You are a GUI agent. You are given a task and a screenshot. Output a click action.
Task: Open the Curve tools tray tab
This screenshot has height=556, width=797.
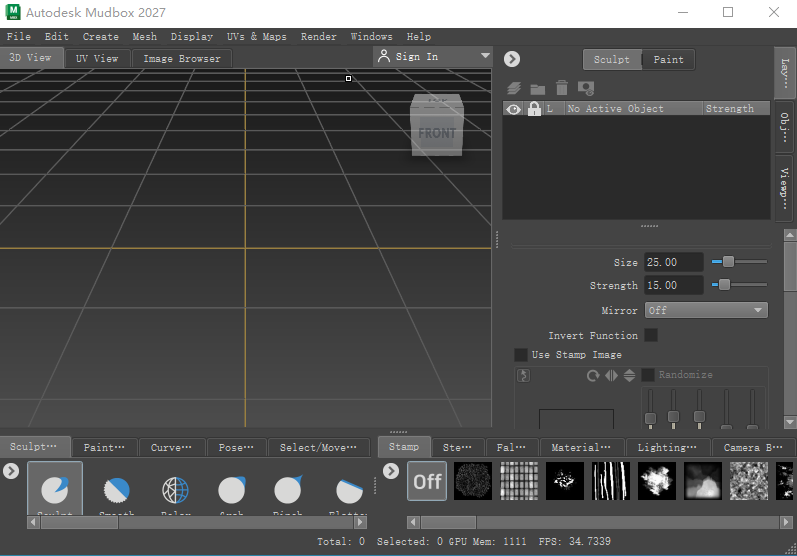[171, 447]
